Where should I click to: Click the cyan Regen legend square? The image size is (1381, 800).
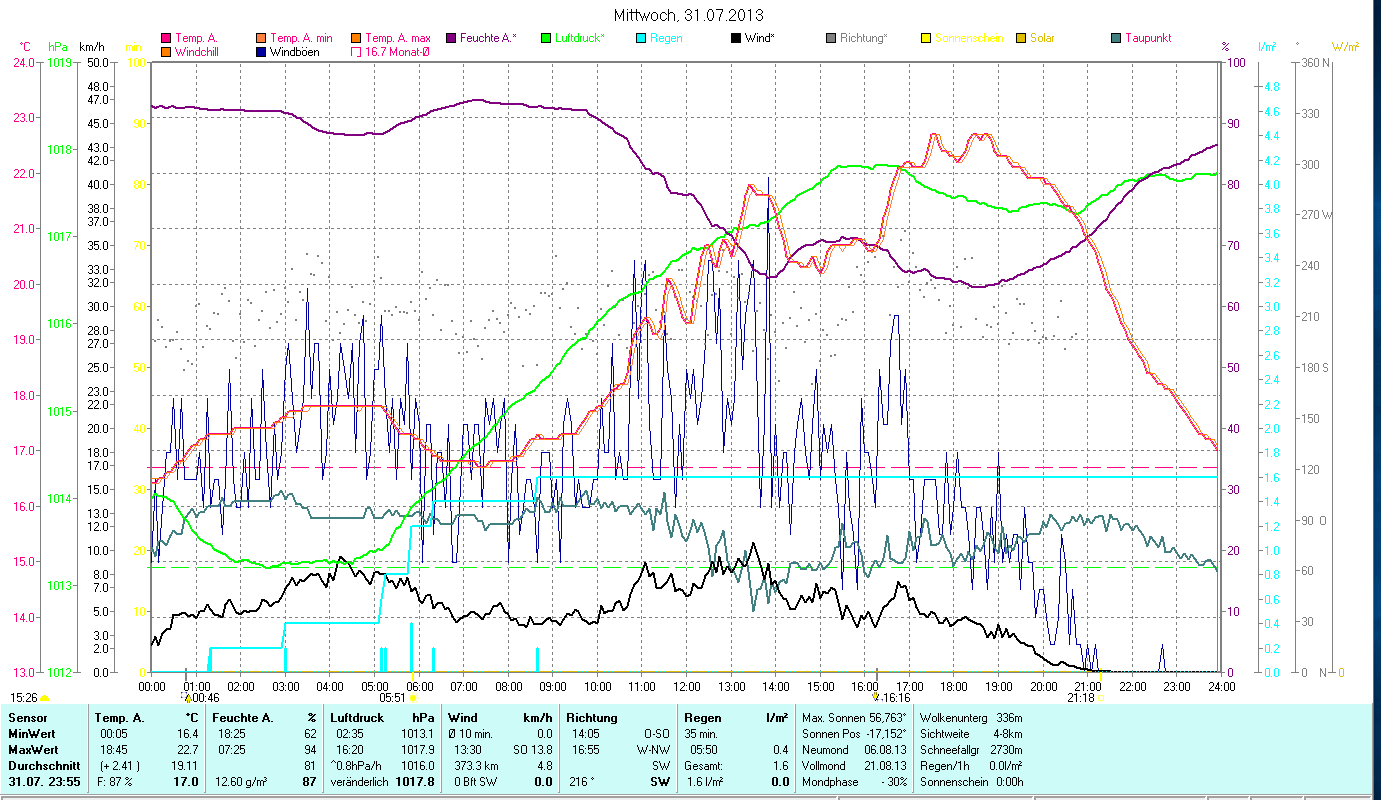tap(641, 38)
